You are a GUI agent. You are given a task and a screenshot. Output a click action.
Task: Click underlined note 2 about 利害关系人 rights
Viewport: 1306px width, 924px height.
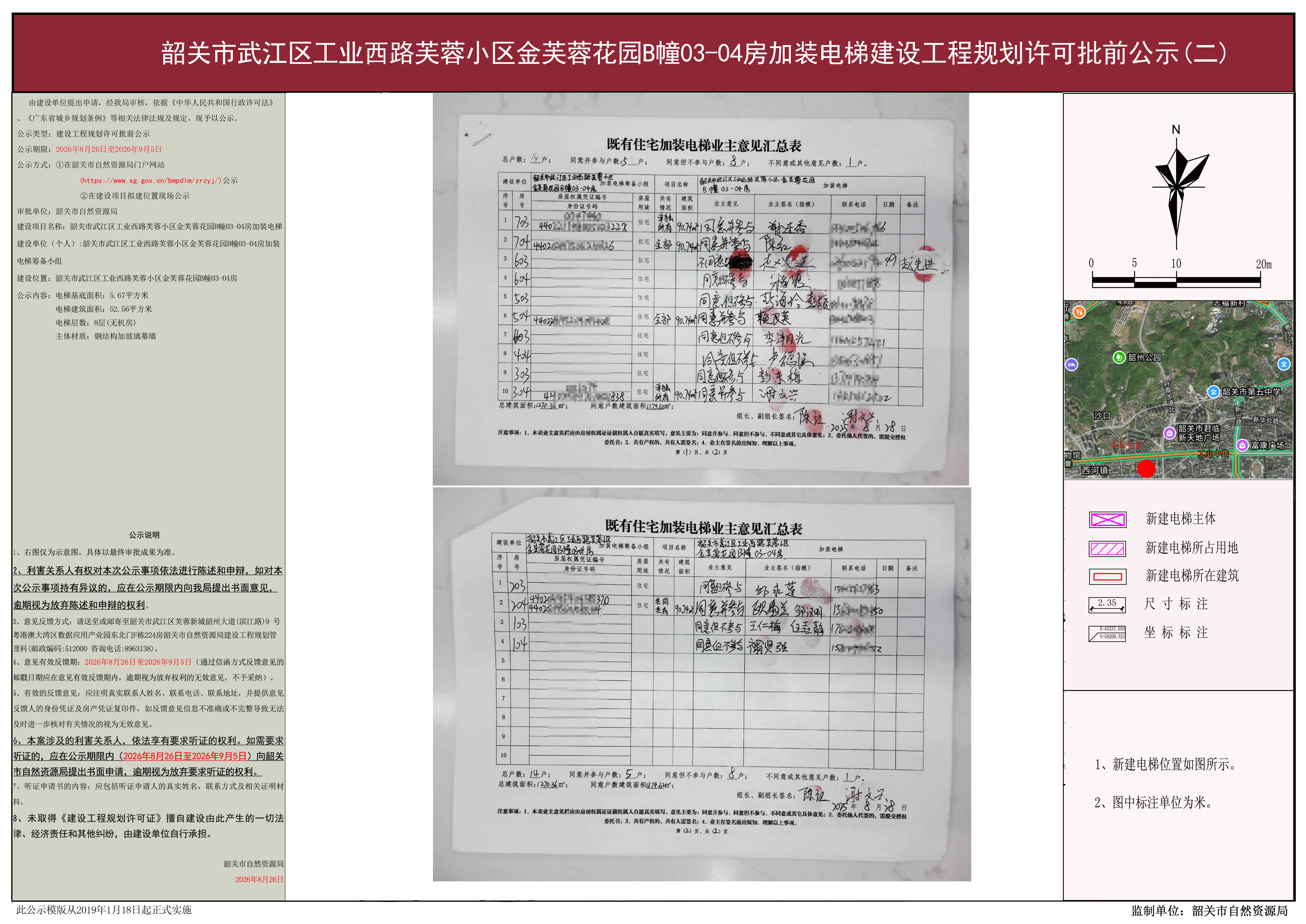(x=148, y=588)
